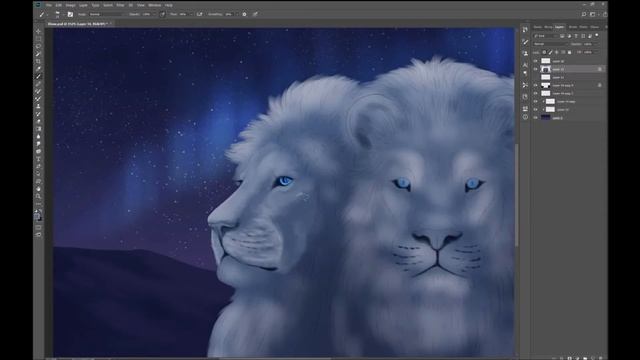
Task: Change screen mode at bottom of toolbar
Action: [x=38, y=235]
